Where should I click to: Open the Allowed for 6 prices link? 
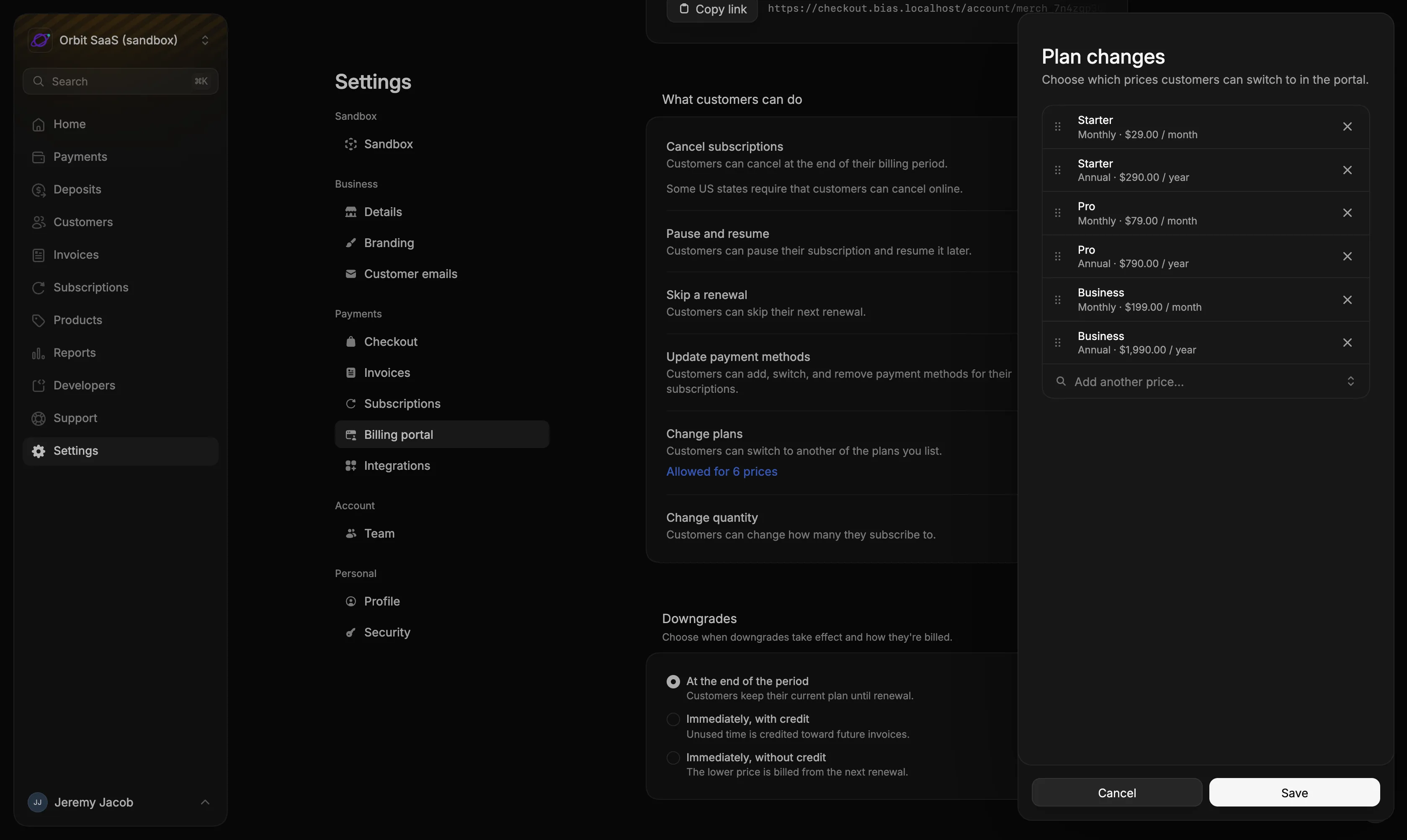(x=722, y=472)
